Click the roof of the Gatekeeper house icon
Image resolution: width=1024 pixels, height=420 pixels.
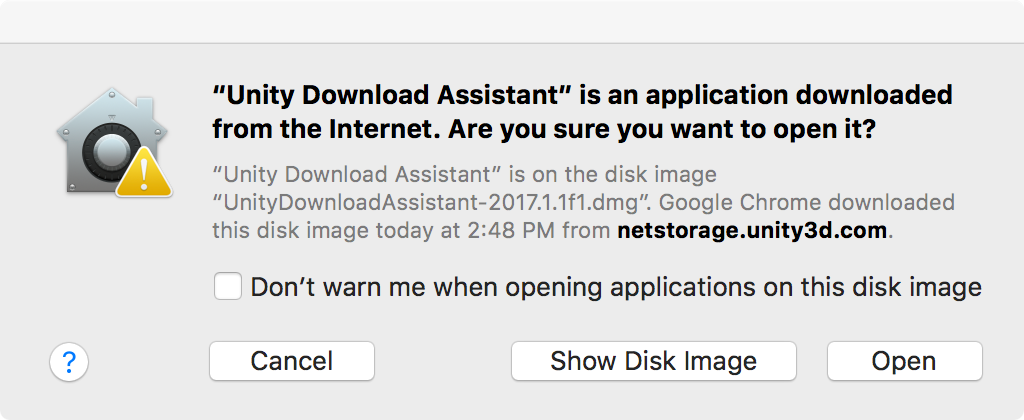(x=112, y=109)
